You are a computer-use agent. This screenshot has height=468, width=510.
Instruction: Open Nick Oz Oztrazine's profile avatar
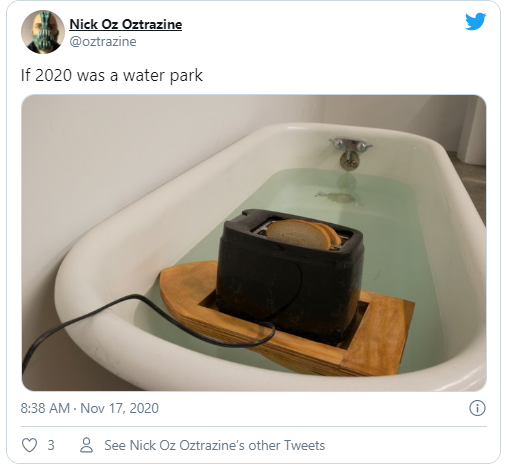[x=43, y=32]
